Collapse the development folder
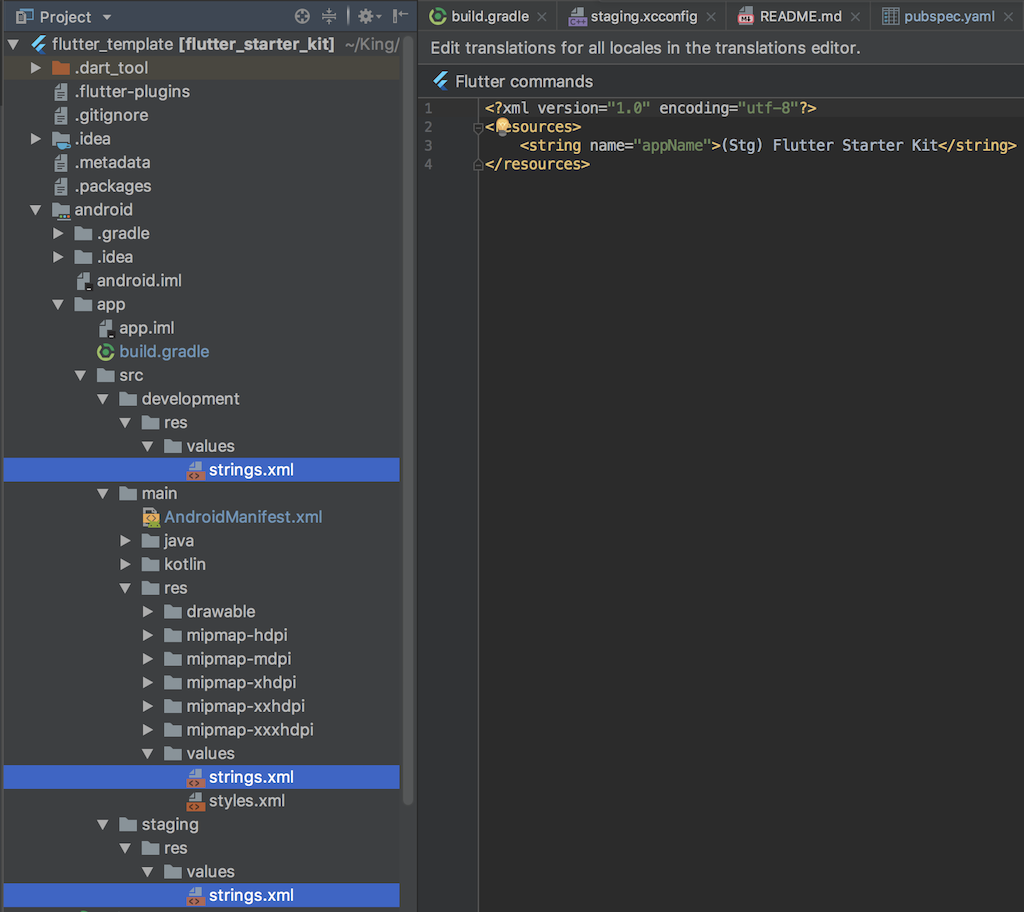This screenshot has height=912, width=1024. [x=103, y=399]
